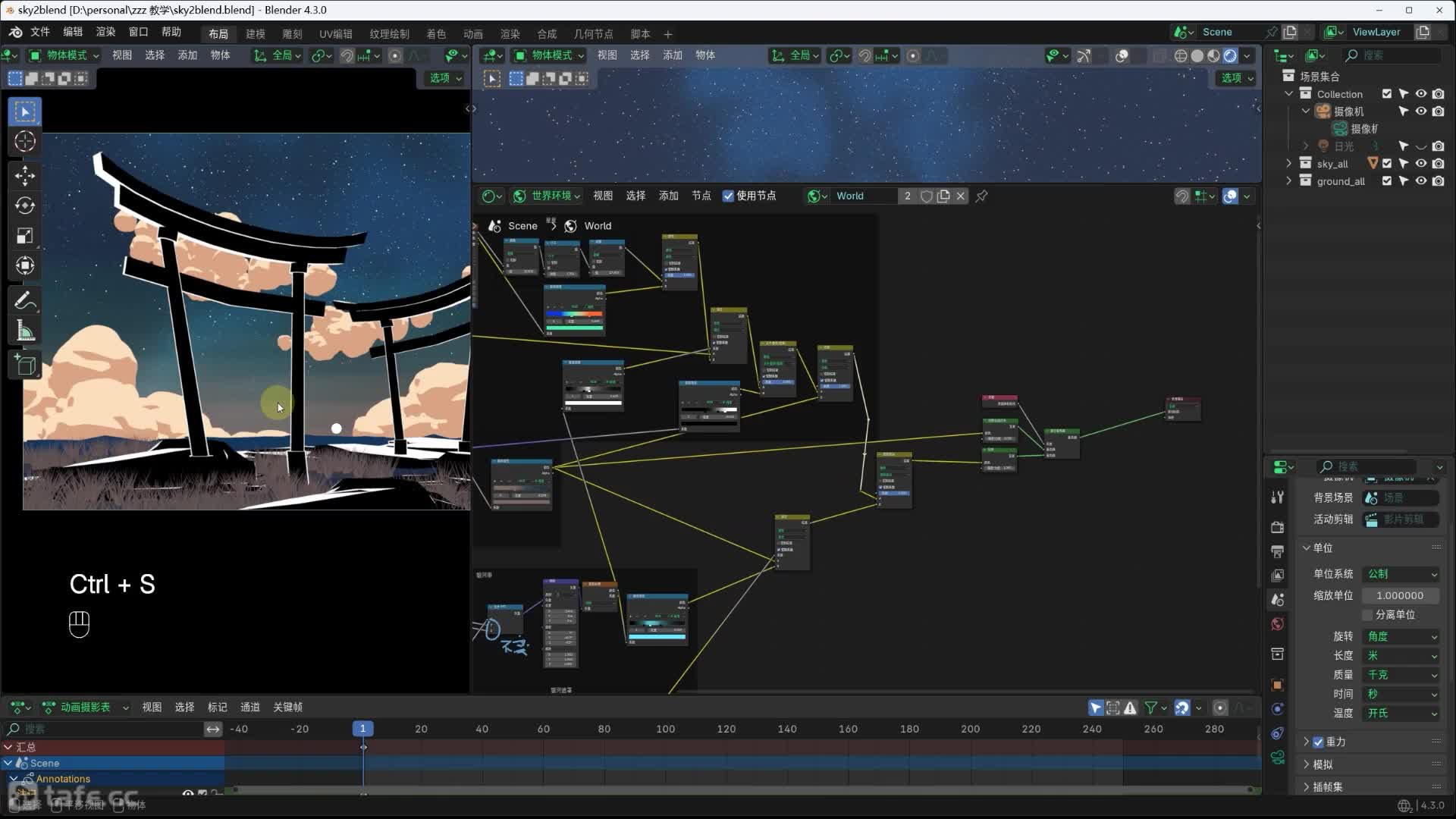
Task: Switch to the Shading workspace tab
Action: (x=436, y=34)
